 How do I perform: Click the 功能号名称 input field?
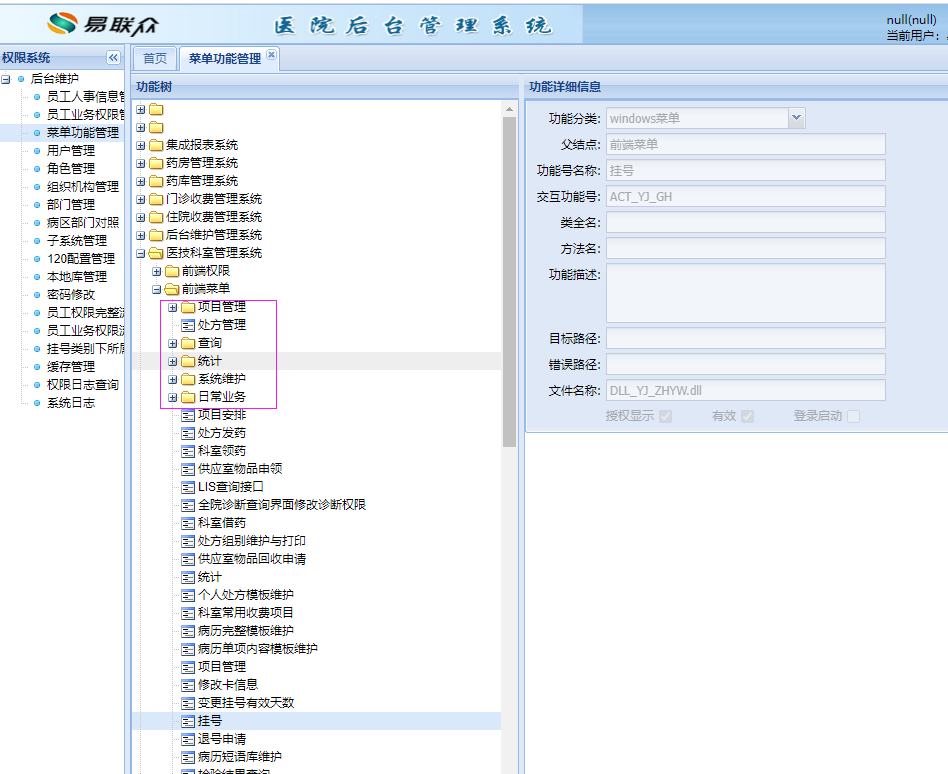(x=745, y=171)
